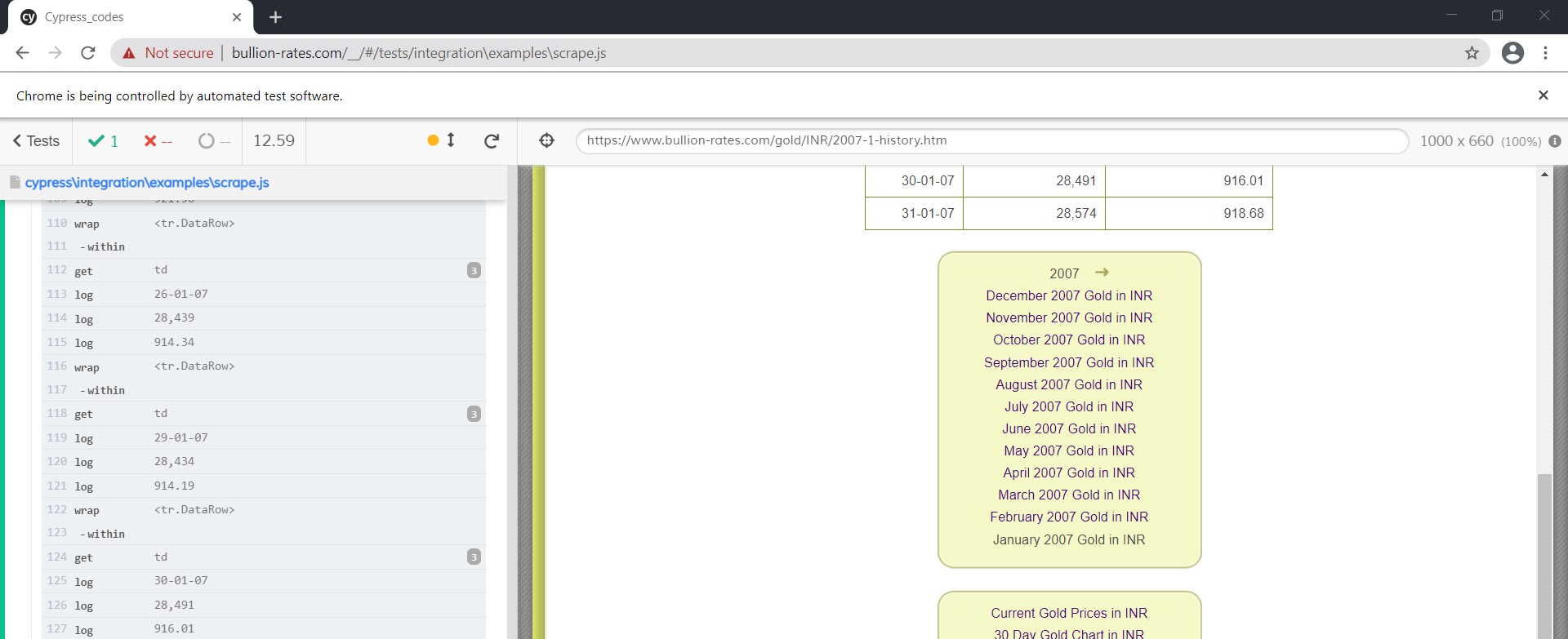The height and width of the screenshot is (639, 1568).
Task: Go back to the Tests list
Action: tap(36, 141)
